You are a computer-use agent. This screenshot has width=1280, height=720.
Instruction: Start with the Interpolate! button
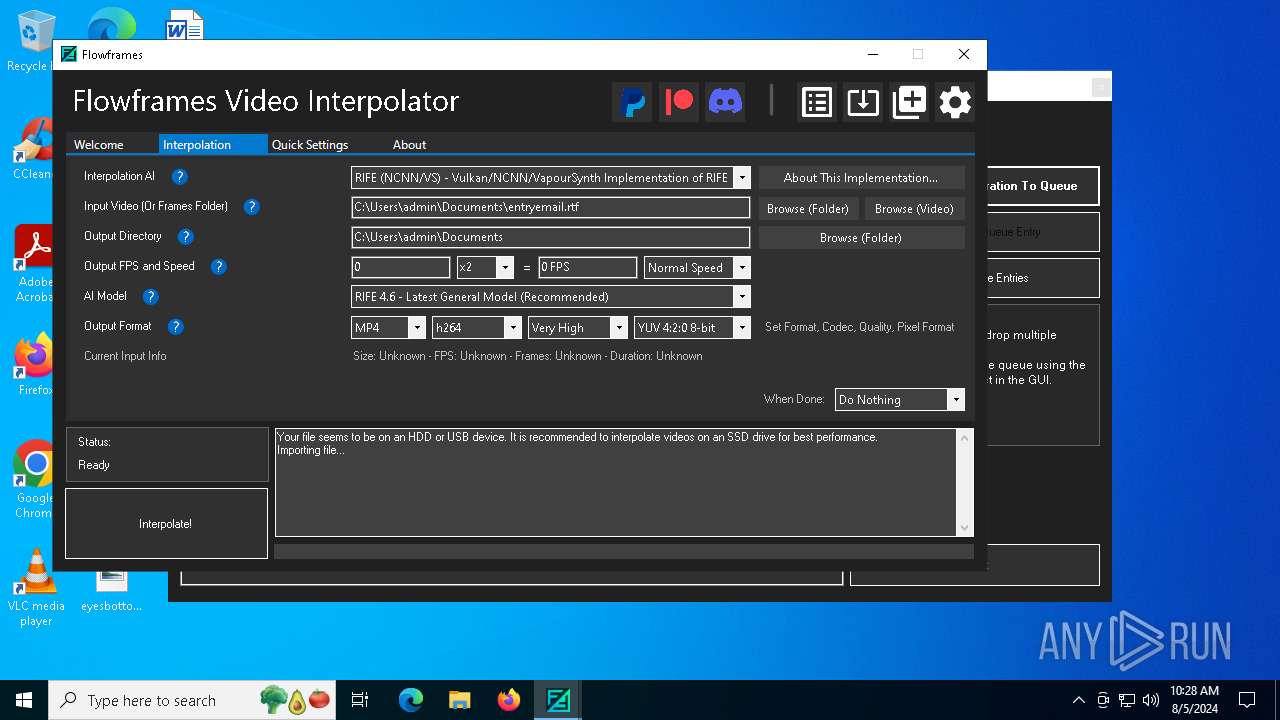166,524
